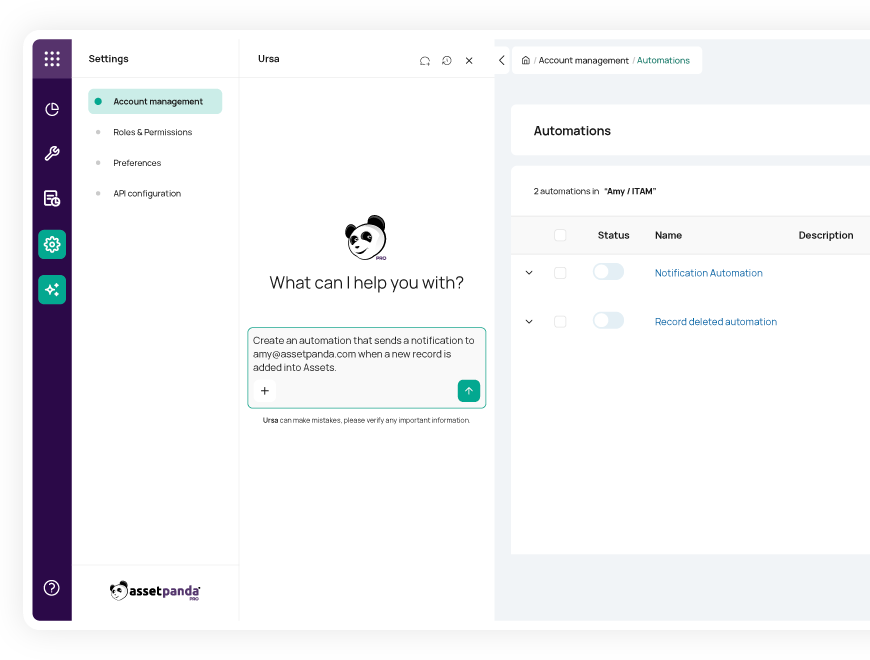This screenshot has width=870, height=660.
Task: Send the Ursa message with arrow button
Action: click(468, 391)
